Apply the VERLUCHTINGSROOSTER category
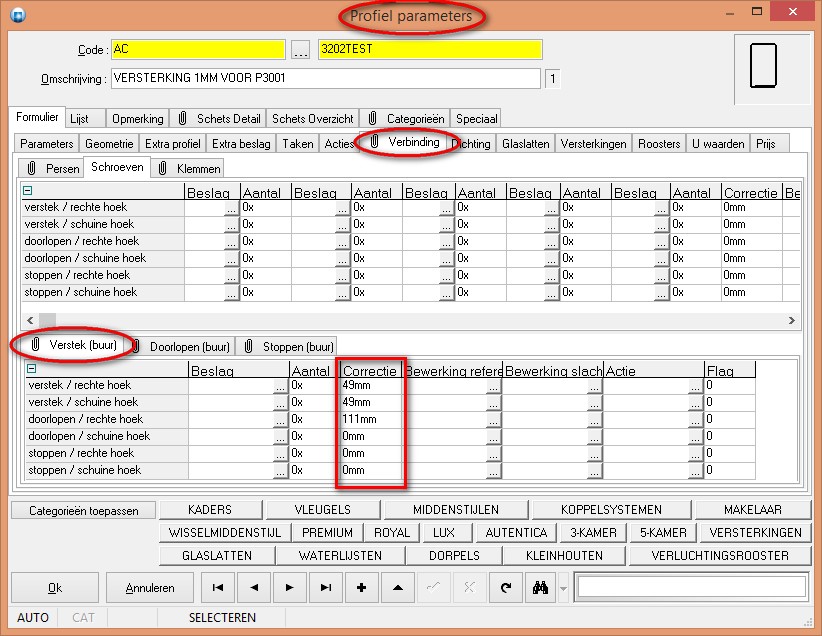 (720, 556)
